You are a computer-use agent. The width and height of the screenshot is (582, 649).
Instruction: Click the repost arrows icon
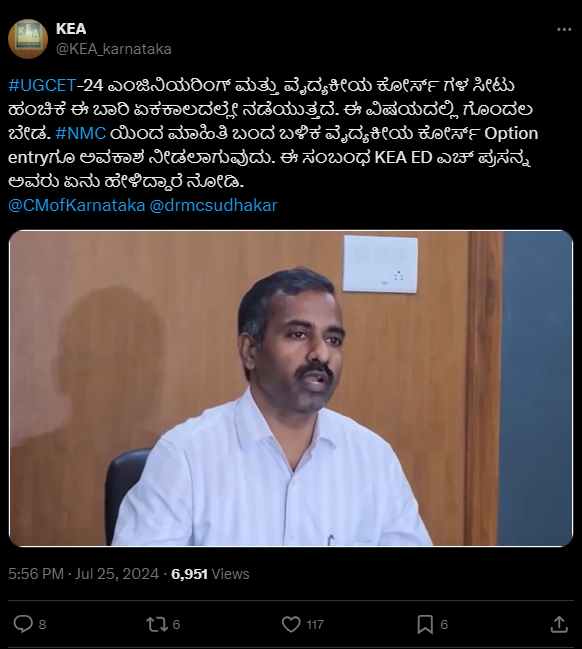[157, 624]
